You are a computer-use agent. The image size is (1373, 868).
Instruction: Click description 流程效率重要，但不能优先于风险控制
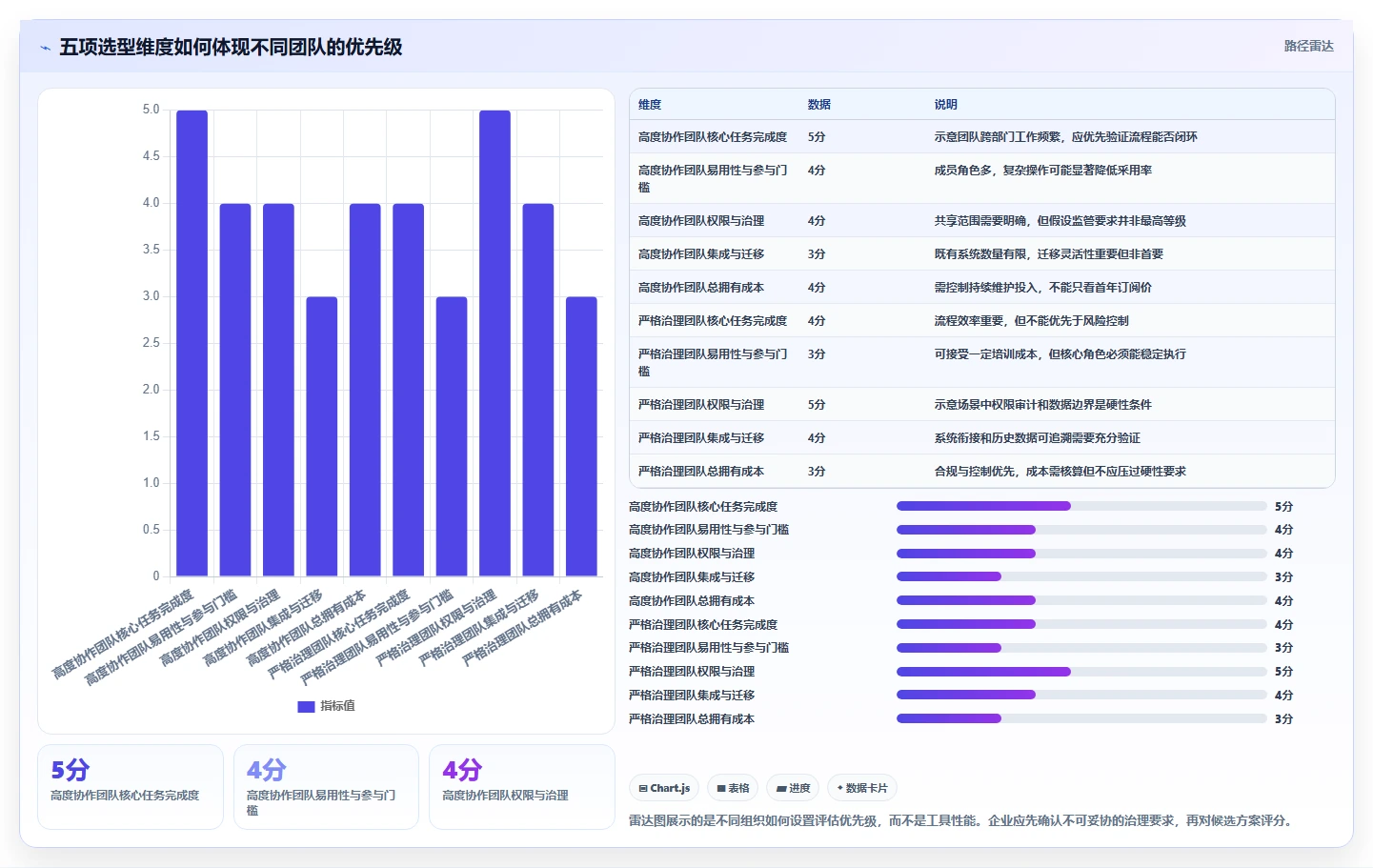pyautogui.click(x=1032, y=321)
